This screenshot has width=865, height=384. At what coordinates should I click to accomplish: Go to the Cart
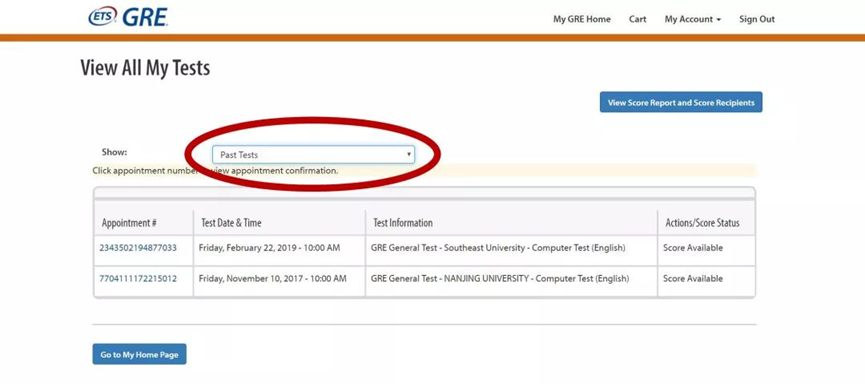pos(637,19)
